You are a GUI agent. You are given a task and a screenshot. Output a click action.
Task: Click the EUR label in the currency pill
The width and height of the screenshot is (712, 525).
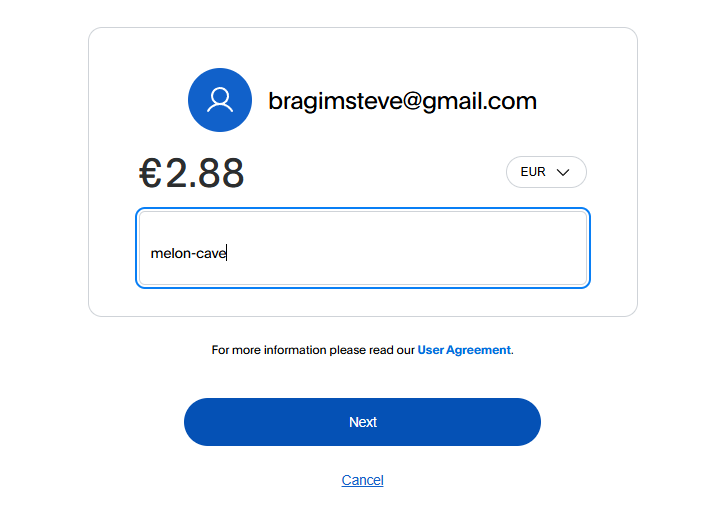point(533,172)
